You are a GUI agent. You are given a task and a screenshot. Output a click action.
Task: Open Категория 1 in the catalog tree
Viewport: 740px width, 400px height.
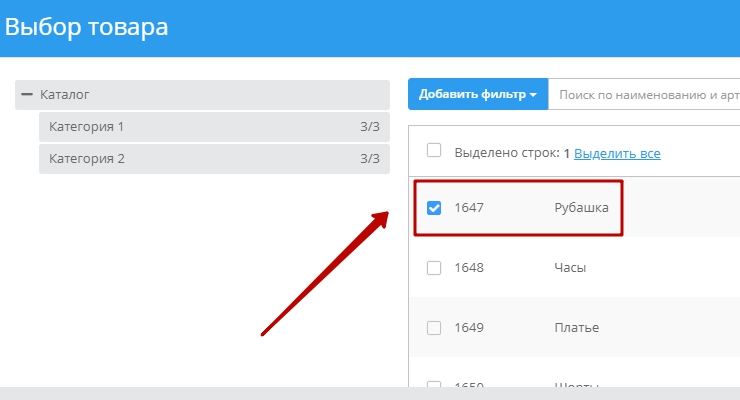87,127
